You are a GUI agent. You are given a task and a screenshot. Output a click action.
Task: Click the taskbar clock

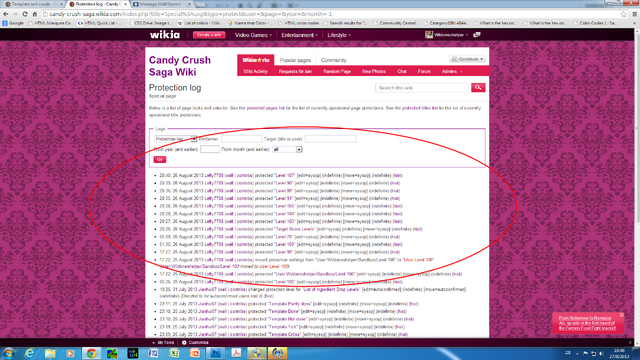click(x=619, y=353)
